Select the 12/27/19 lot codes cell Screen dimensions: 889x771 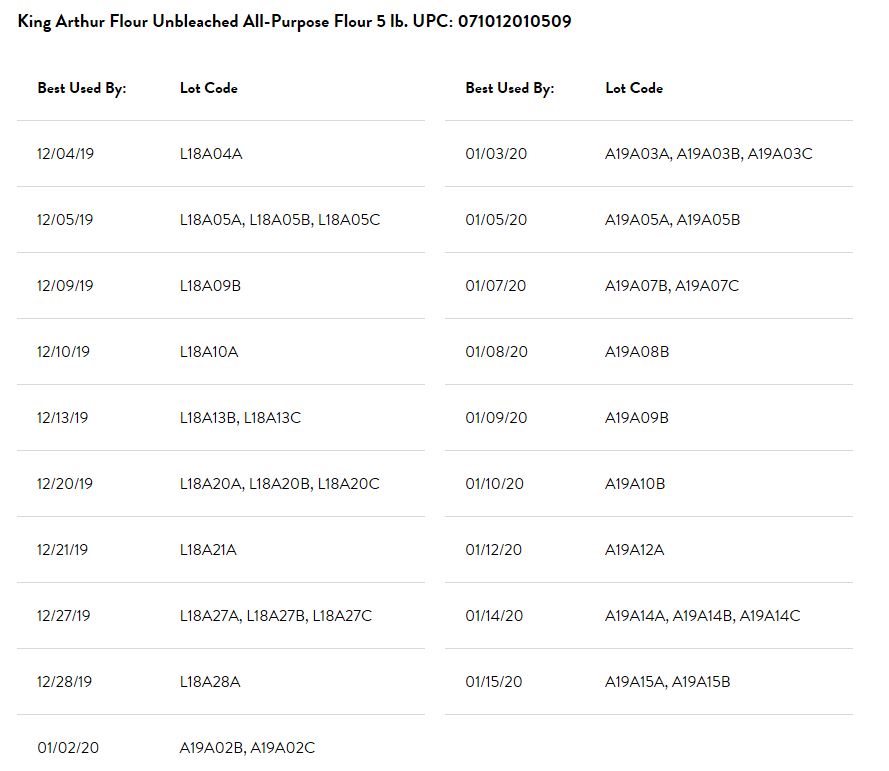276,616
